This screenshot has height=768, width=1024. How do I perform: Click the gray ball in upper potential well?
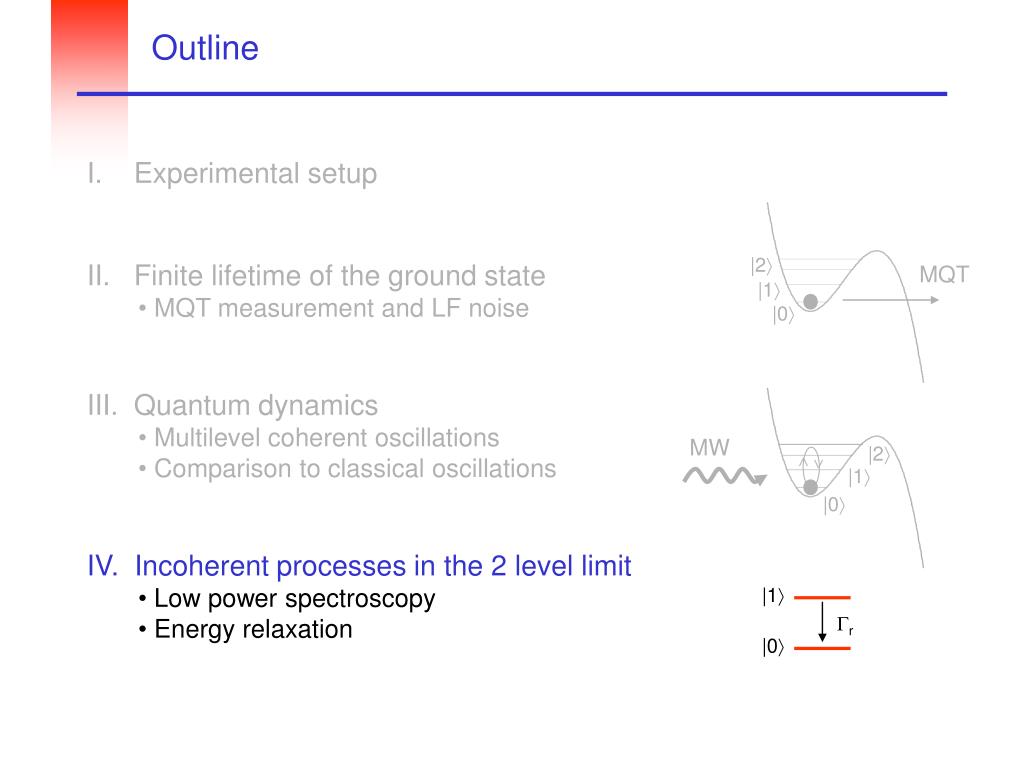[x=810, y=301]
